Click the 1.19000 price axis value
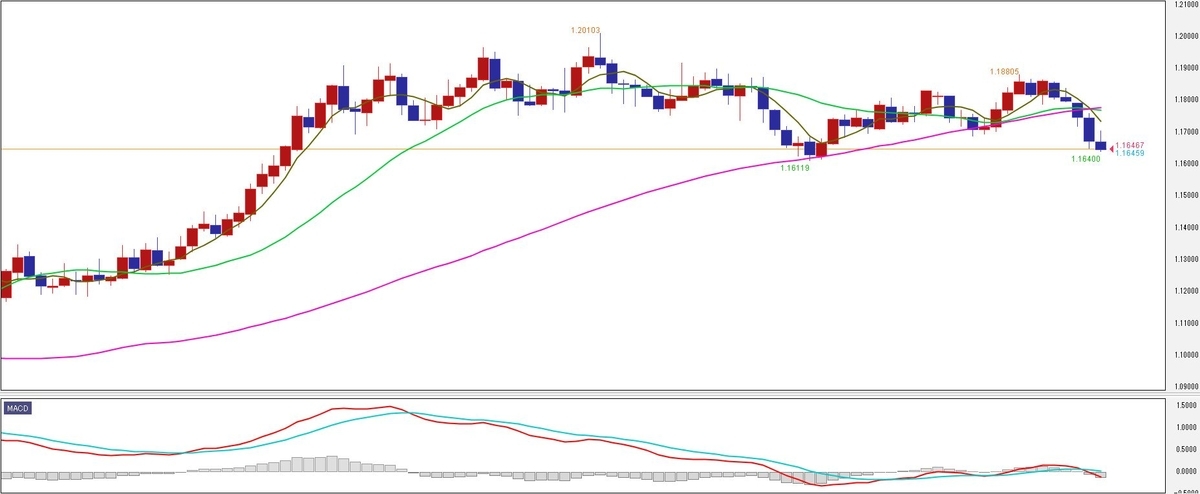This screenshot has height=494, width=1200. pos(1184,68)
